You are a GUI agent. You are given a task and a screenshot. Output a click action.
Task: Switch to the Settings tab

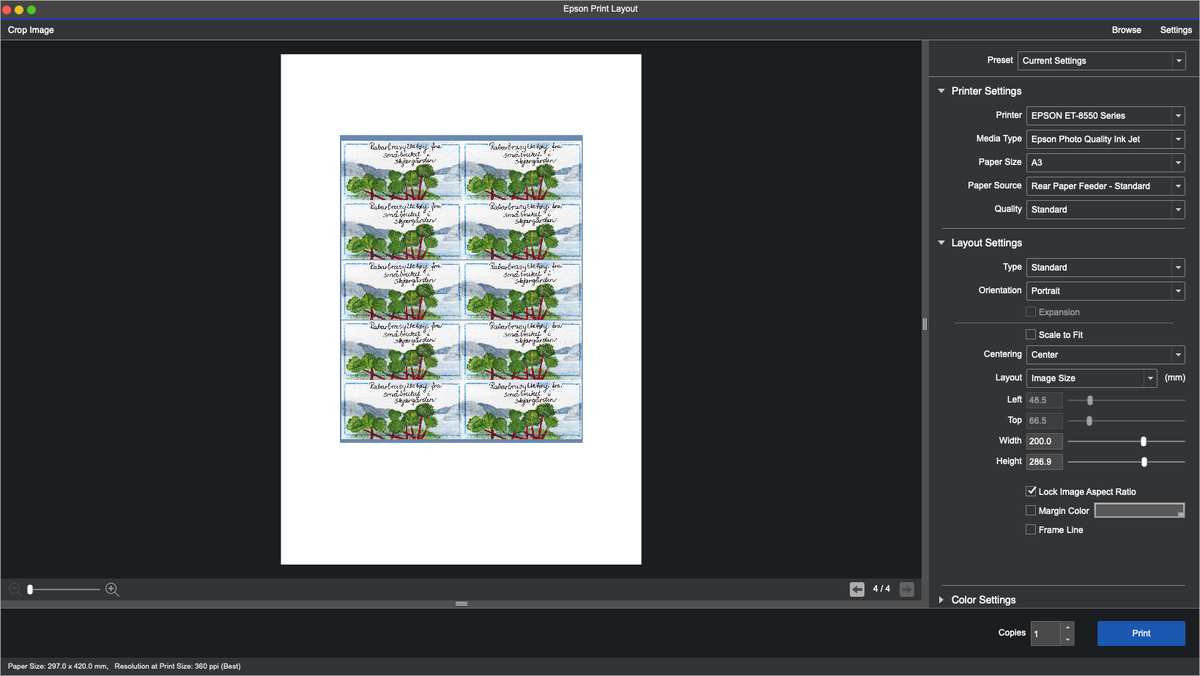coord(1176,30)
